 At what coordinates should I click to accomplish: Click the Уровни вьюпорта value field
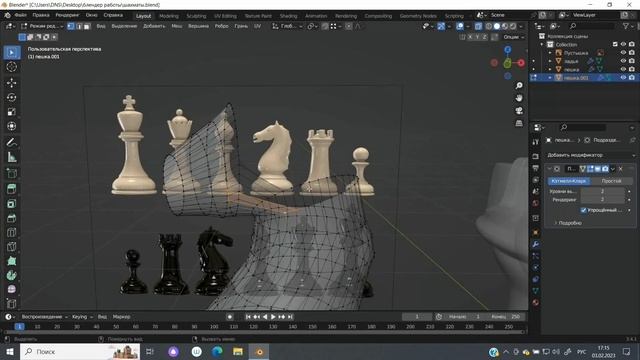point(602,191)
